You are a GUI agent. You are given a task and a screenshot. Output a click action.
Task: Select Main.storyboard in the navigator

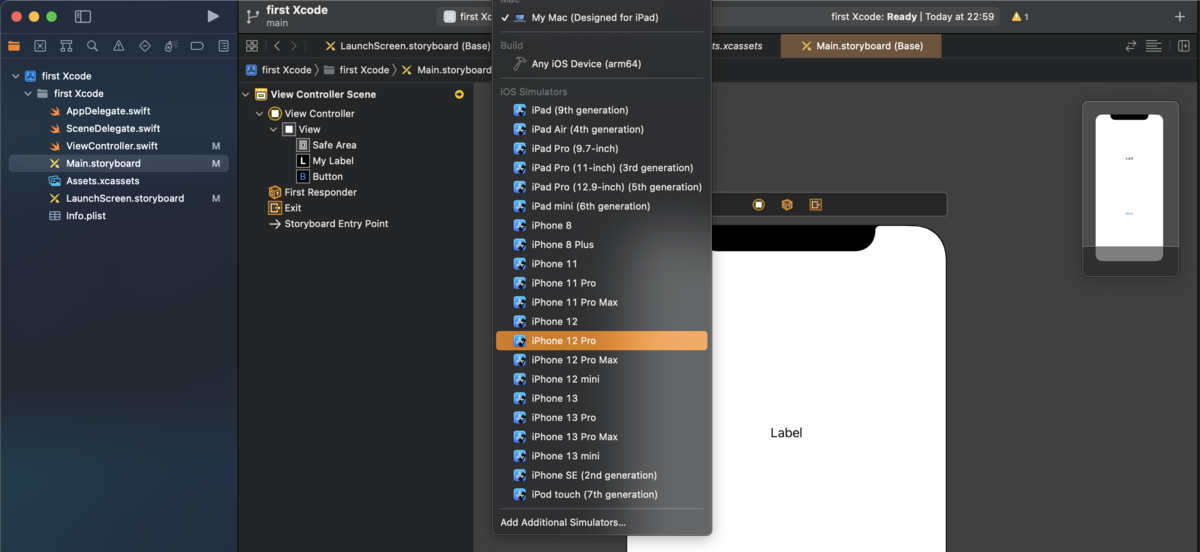point(119,163)
